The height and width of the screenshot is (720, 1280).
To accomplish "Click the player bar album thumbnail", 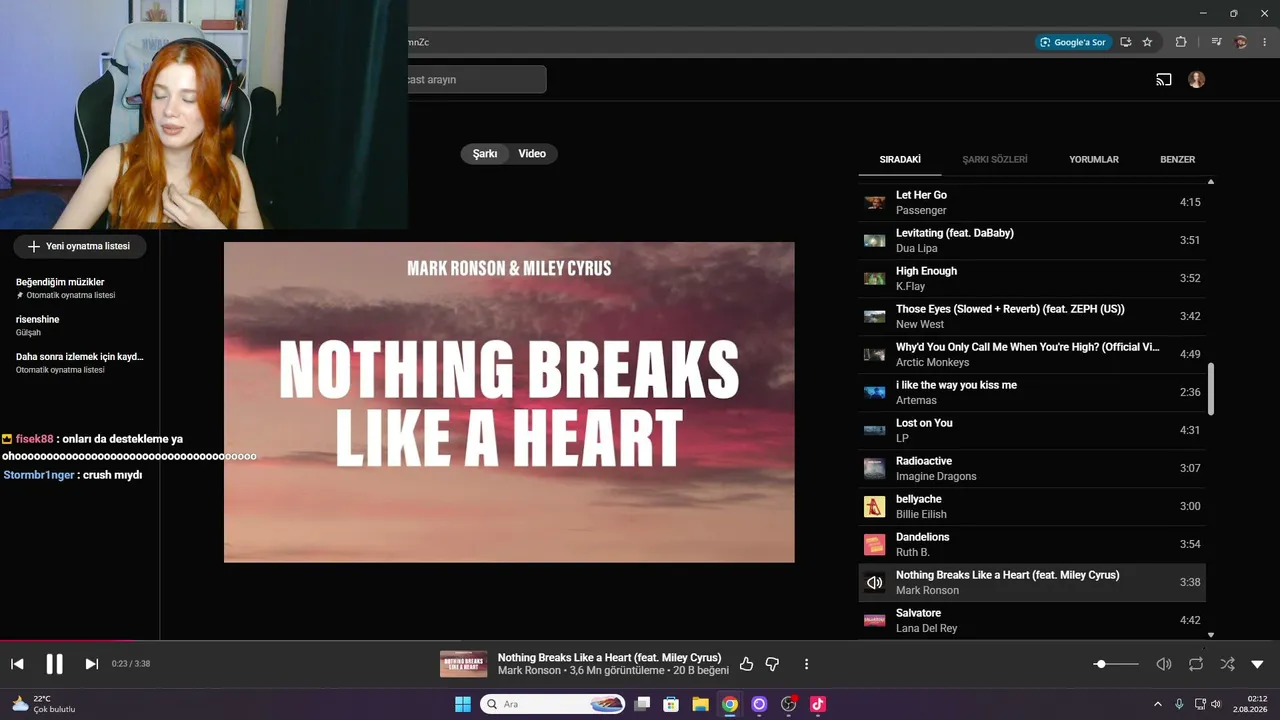I will 464,664.
